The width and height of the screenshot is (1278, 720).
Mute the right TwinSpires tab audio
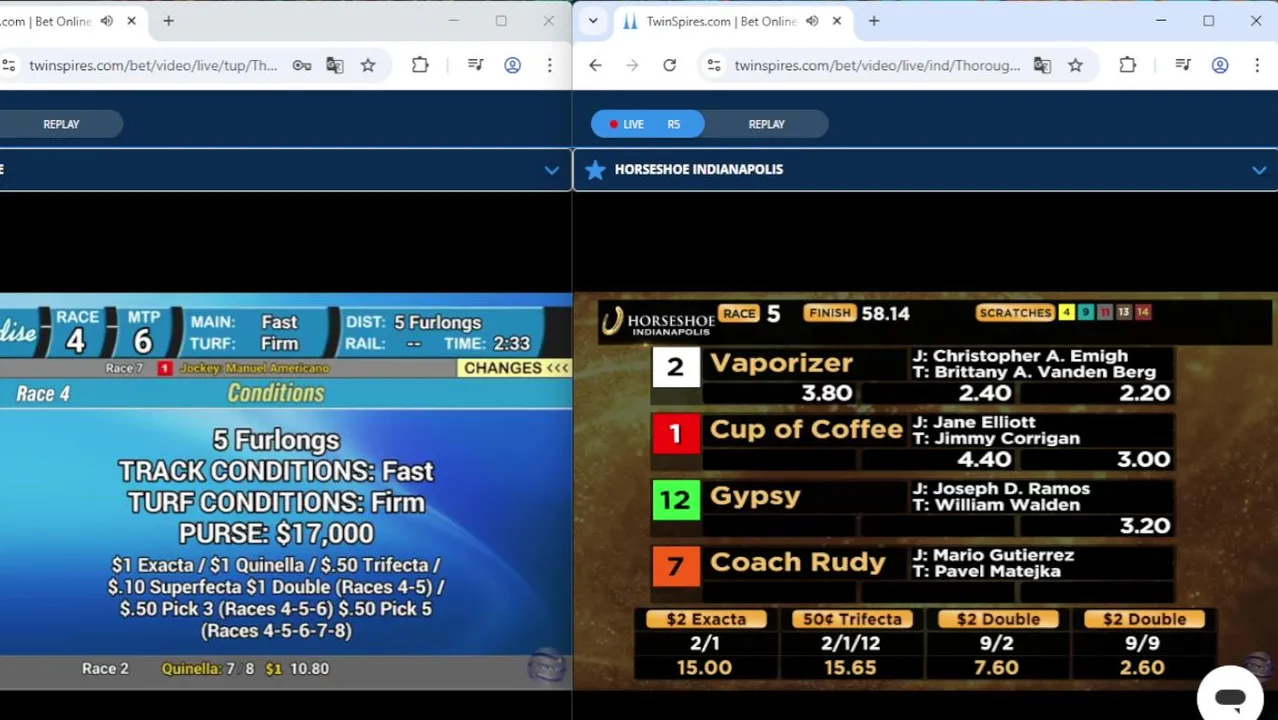[x=812, y=21]
